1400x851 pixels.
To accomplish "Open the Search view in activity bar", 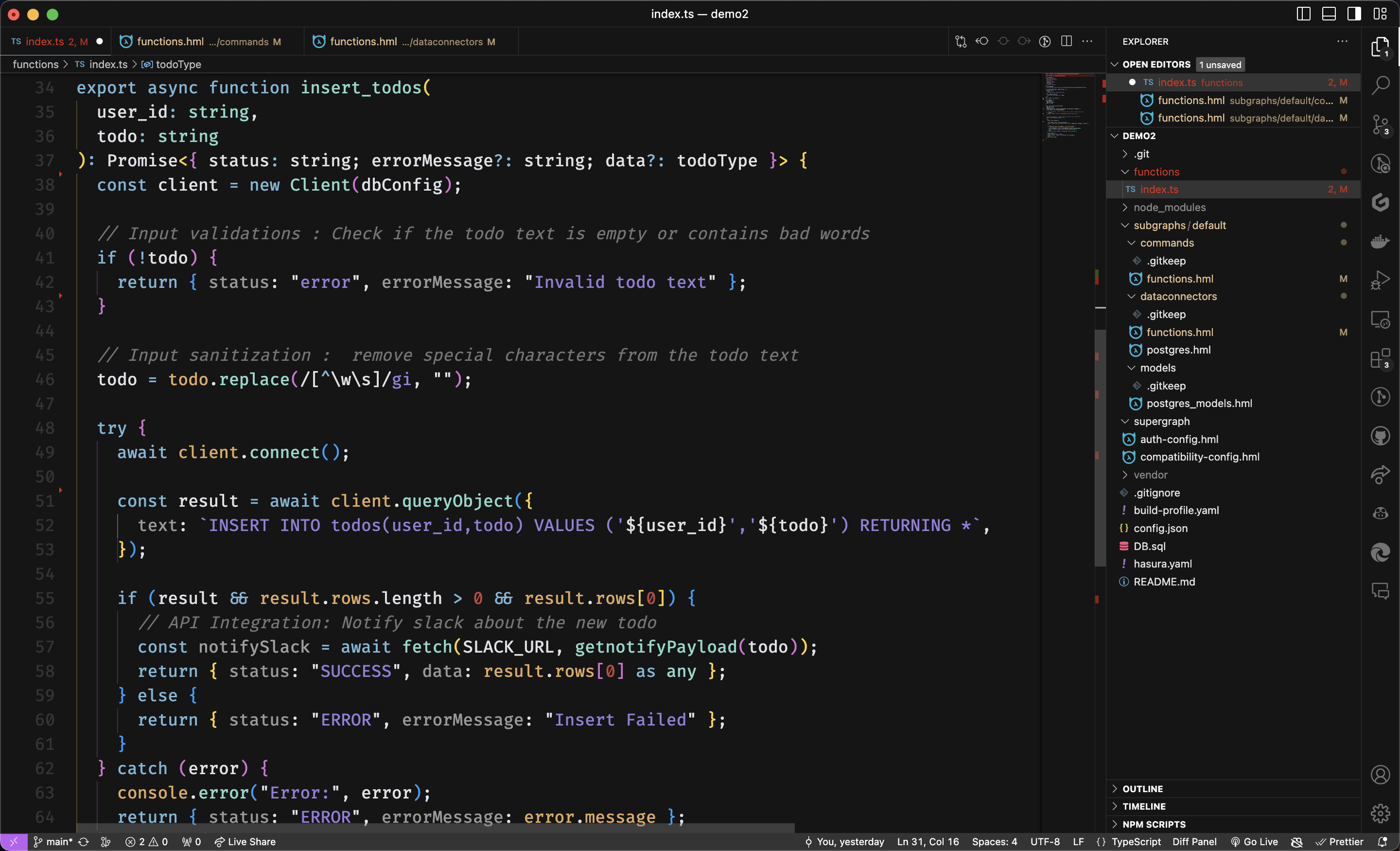I will [1380, 86].
